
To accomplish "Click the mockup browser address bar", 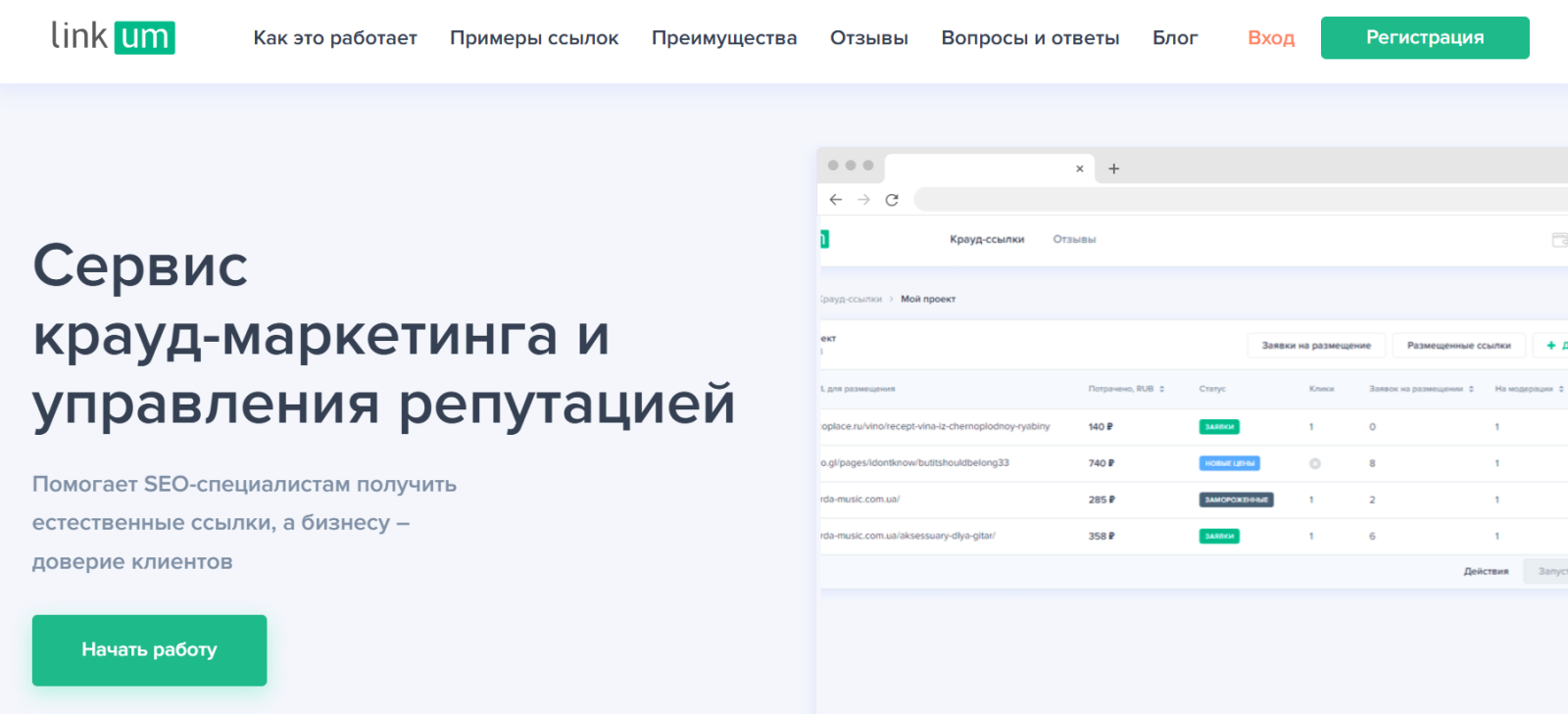I will tap(1235, 200).
